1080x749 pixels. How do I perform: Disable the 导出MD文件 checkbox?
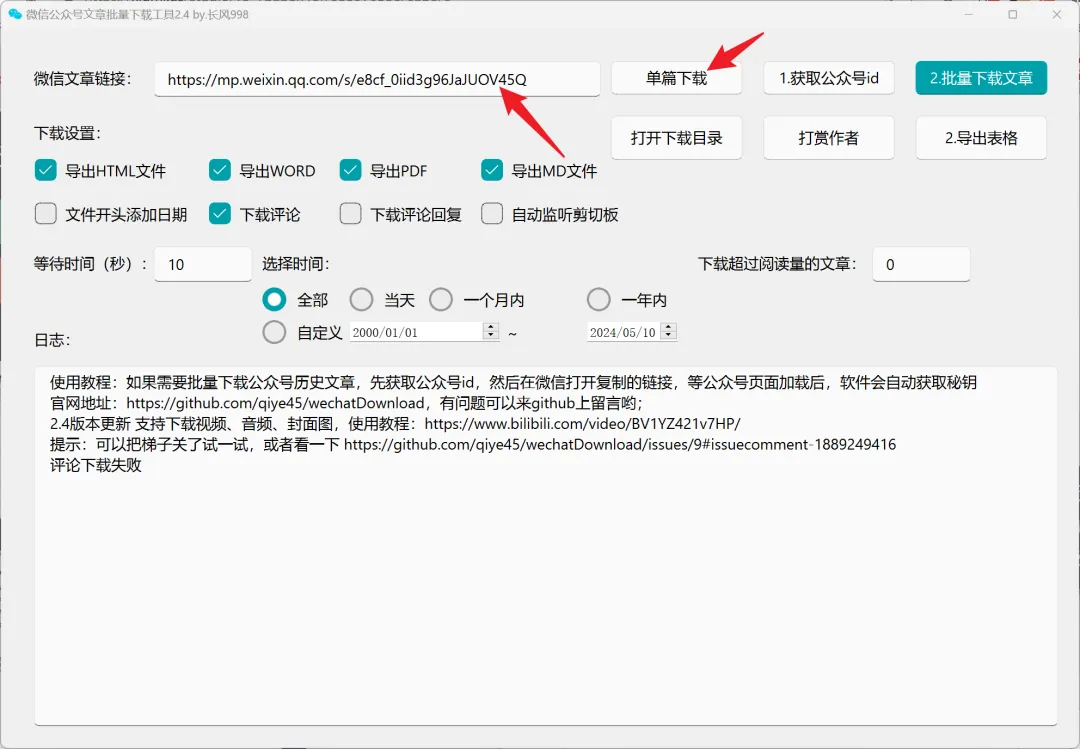tap(492, 170)
